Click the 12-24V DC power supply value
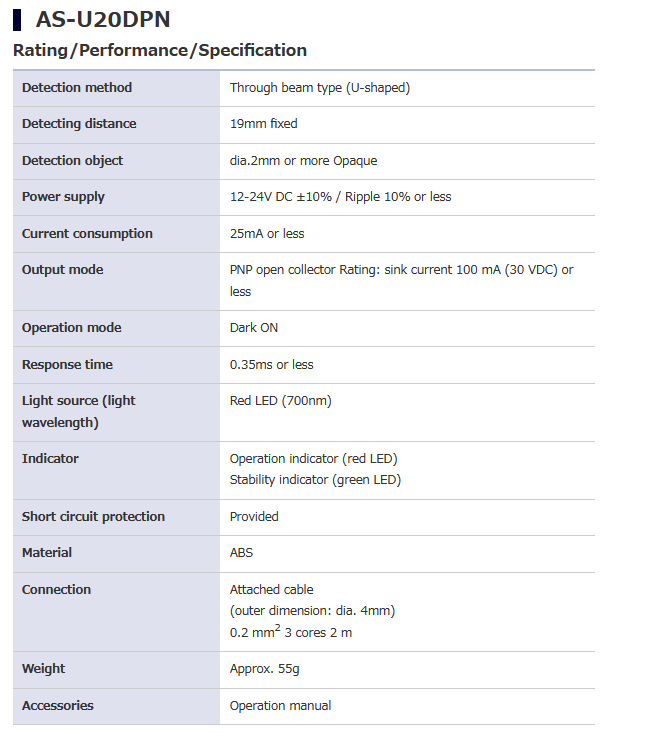 [x=340, y=197]
